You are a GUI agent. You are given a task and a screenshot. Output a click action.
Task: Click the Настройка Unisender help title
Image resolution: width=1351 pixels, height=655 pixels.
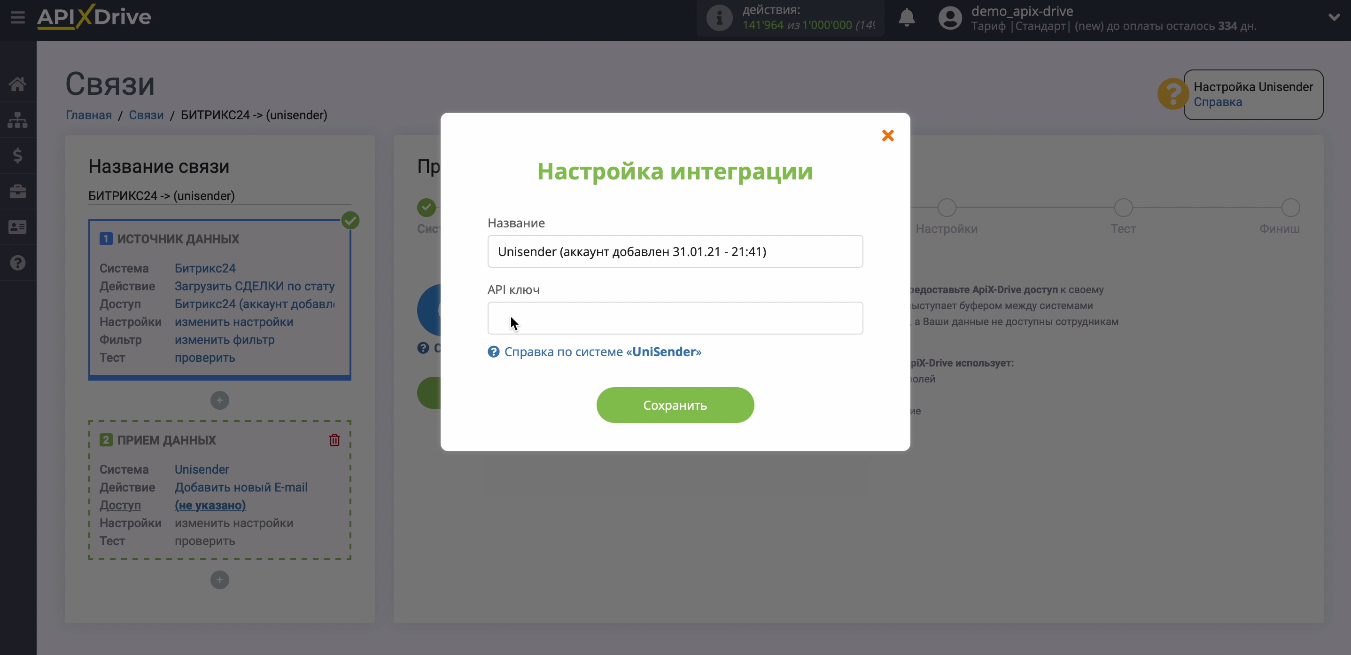(1253, 87)
